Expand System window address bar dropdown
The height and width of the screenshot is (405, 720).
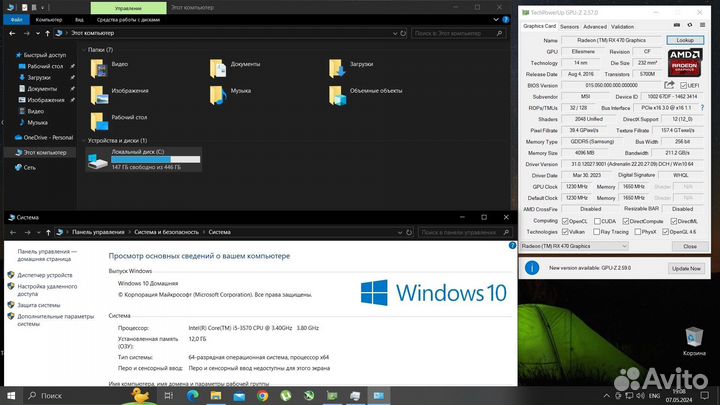tap(400, 232)
